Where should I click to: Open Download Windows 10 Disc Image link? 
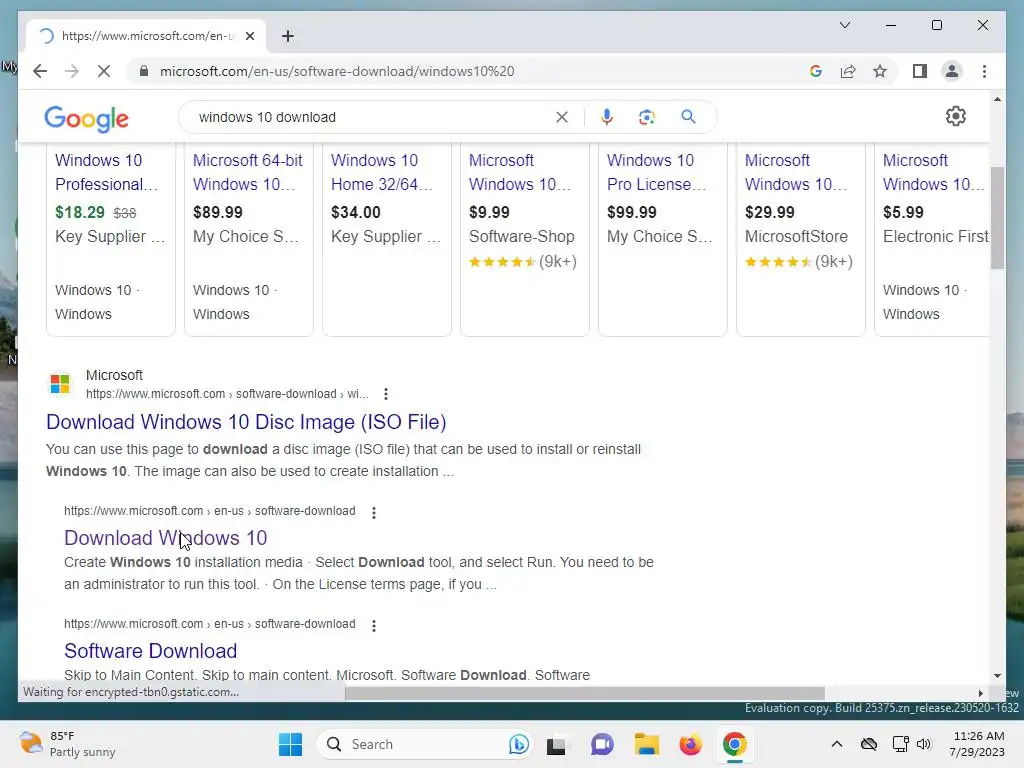246,422
